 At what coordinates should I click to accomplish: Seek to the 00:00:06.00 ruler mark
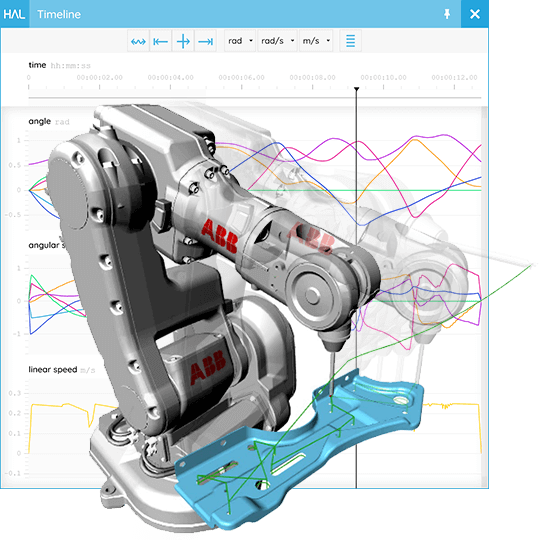pyautogui.click(x=241, y=77)
